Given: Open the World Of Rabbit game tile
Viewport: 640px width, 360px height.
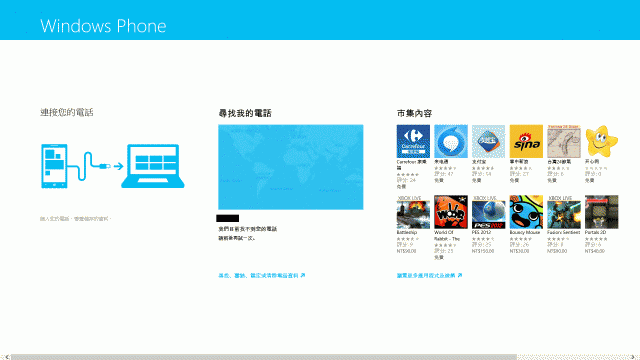Looking at the screenshot, I should [451, 212].
